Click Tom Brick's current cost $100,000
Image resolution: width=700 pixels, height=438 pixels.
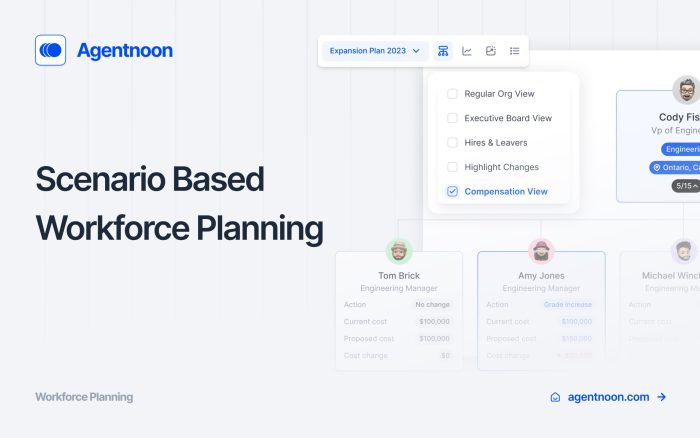[x=434, y=321]
